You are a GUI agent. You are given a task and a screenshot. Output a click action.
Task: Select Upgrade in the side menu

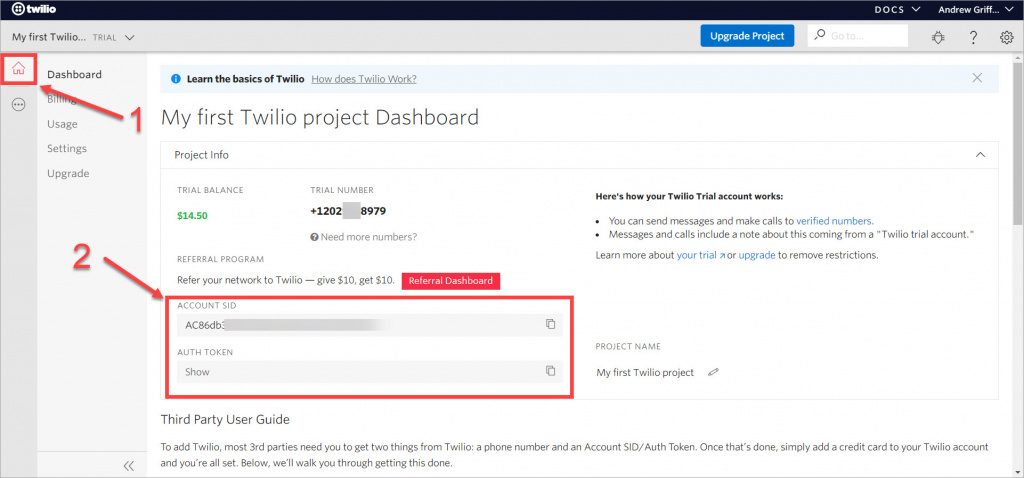68,174
